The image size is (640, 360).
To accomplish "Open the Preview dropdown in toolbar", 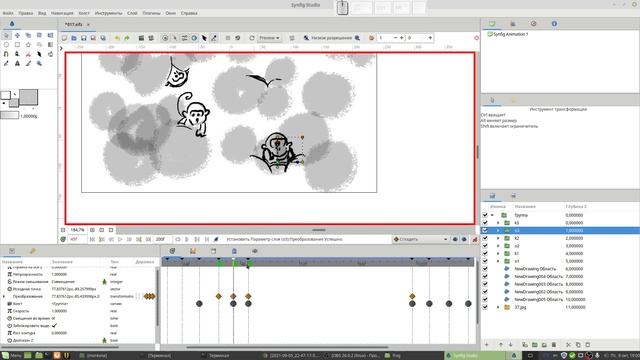I will pos(269,38).
